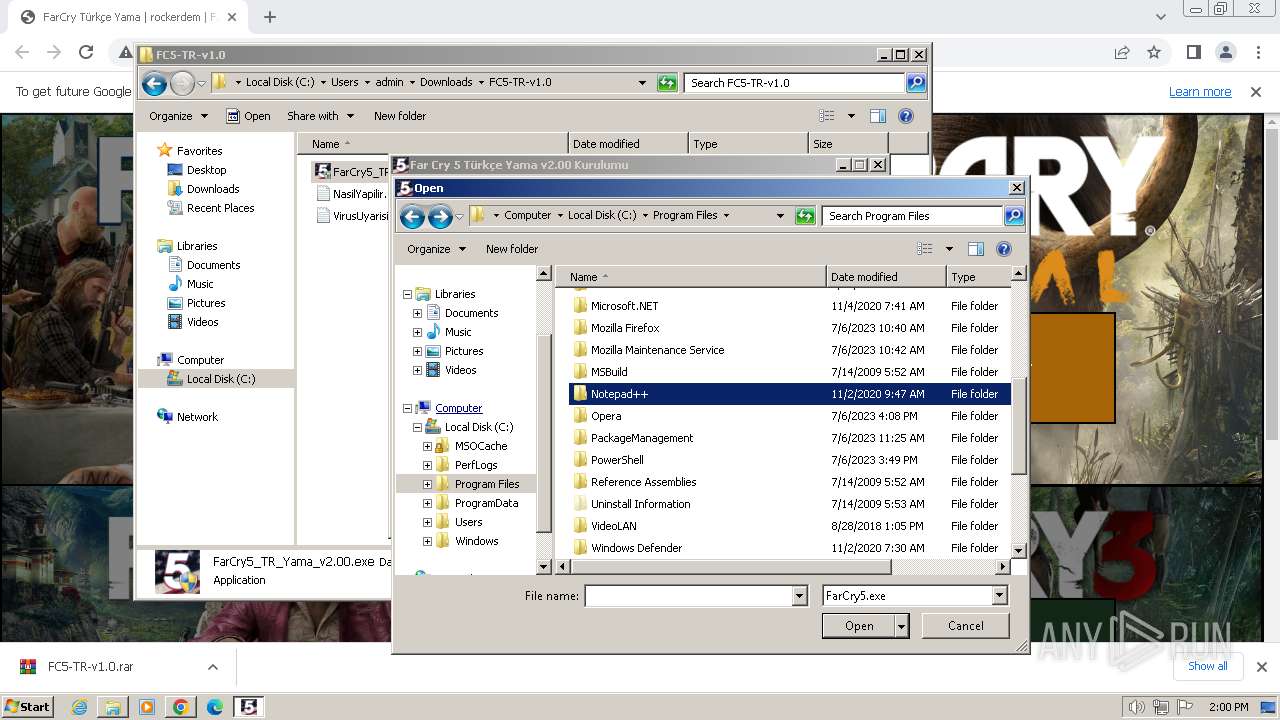The height and width of the screenshot is (720, 1280).
Task: Click the volume icon in system tray
Action: click(1137, 707)
